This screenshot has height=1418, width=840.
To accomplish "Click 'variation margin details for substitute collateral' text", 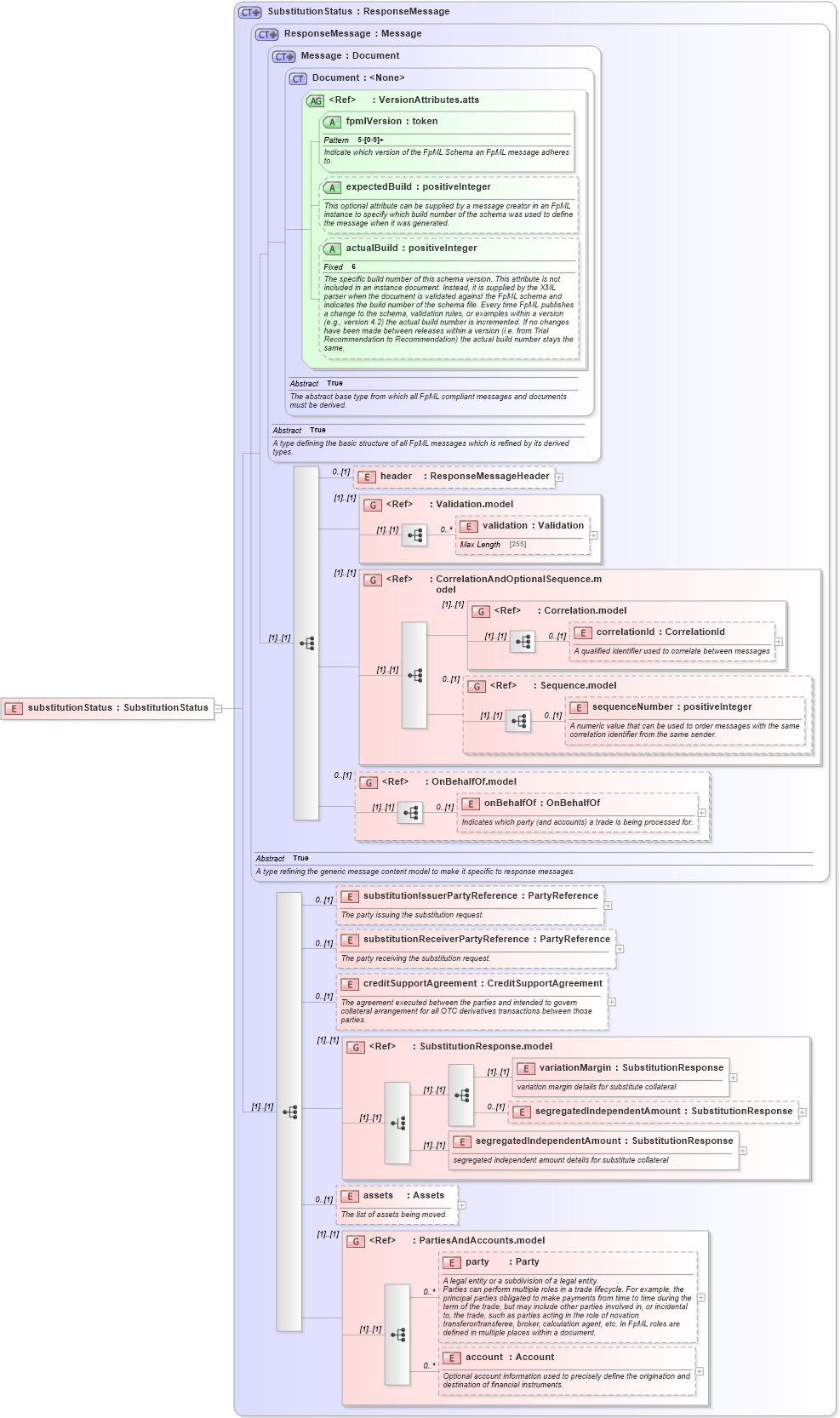I will (596, 1087).
